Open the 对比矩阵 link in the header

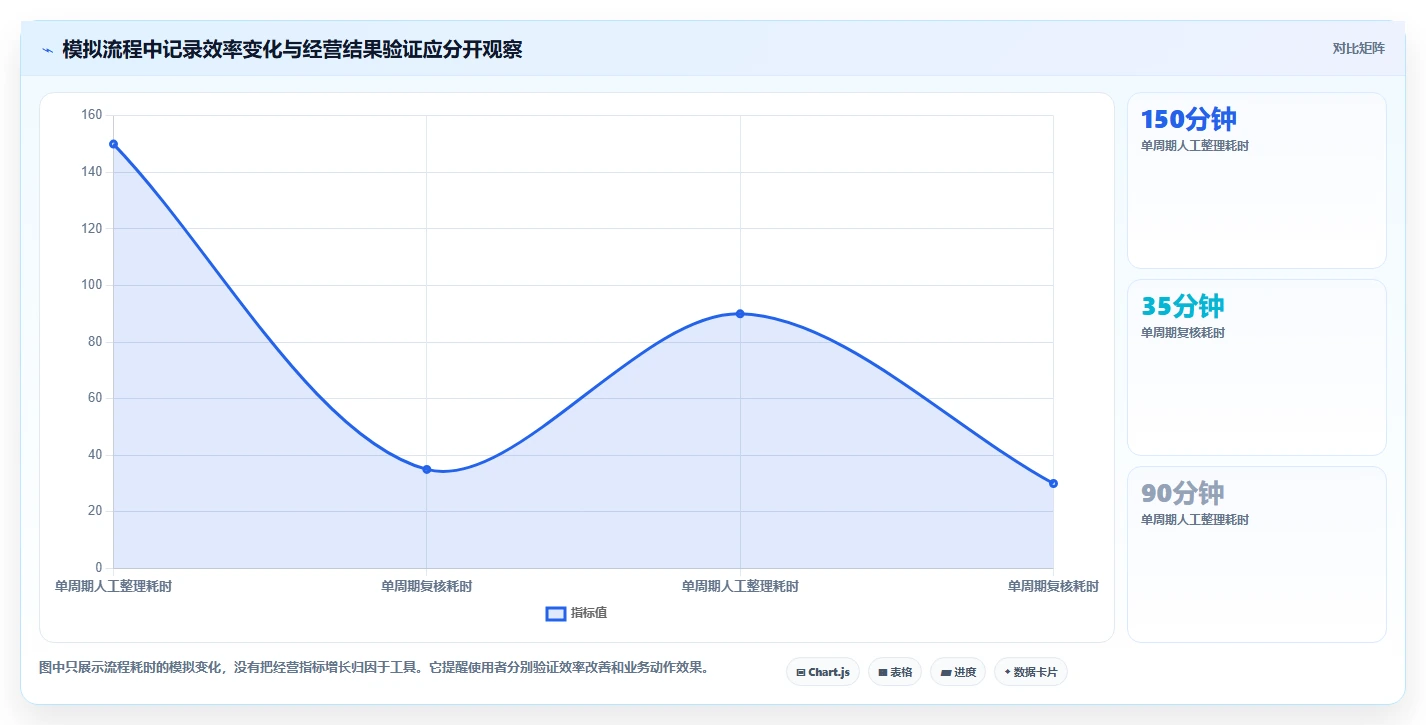(1358, 48)
